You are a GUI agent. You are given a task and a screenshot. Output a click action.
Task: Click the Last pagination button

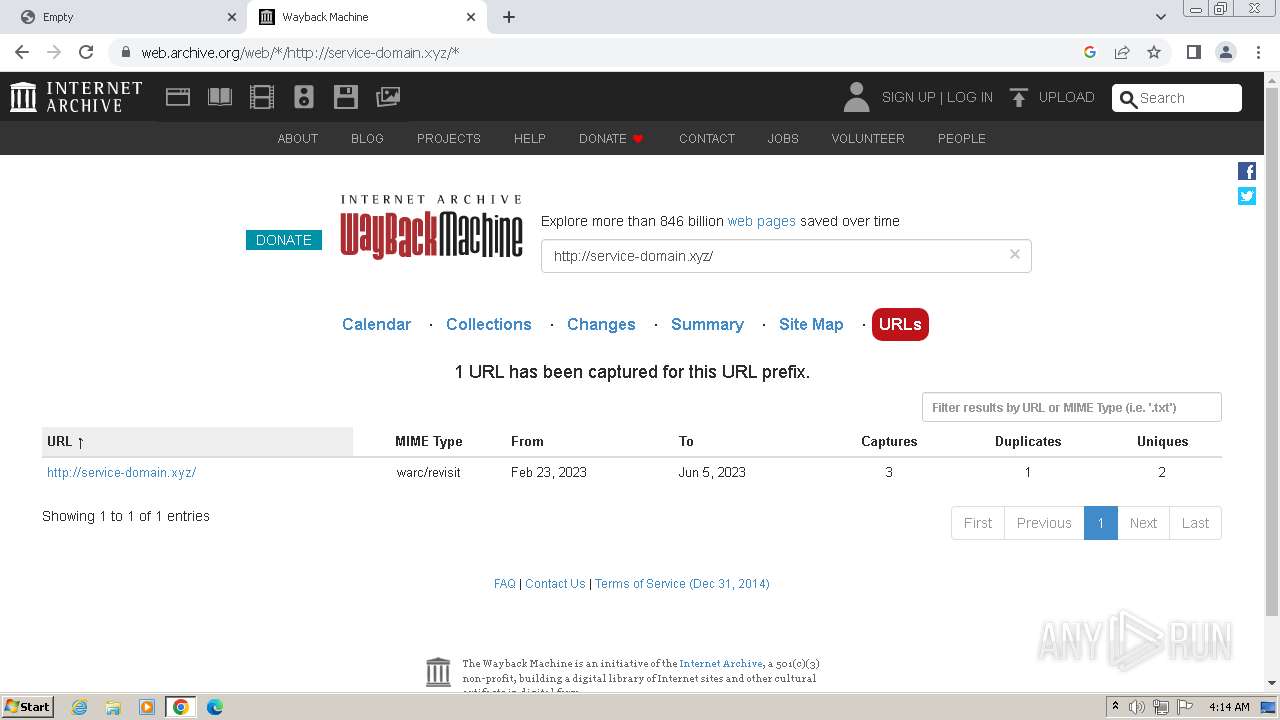(x=1195, y=523)
